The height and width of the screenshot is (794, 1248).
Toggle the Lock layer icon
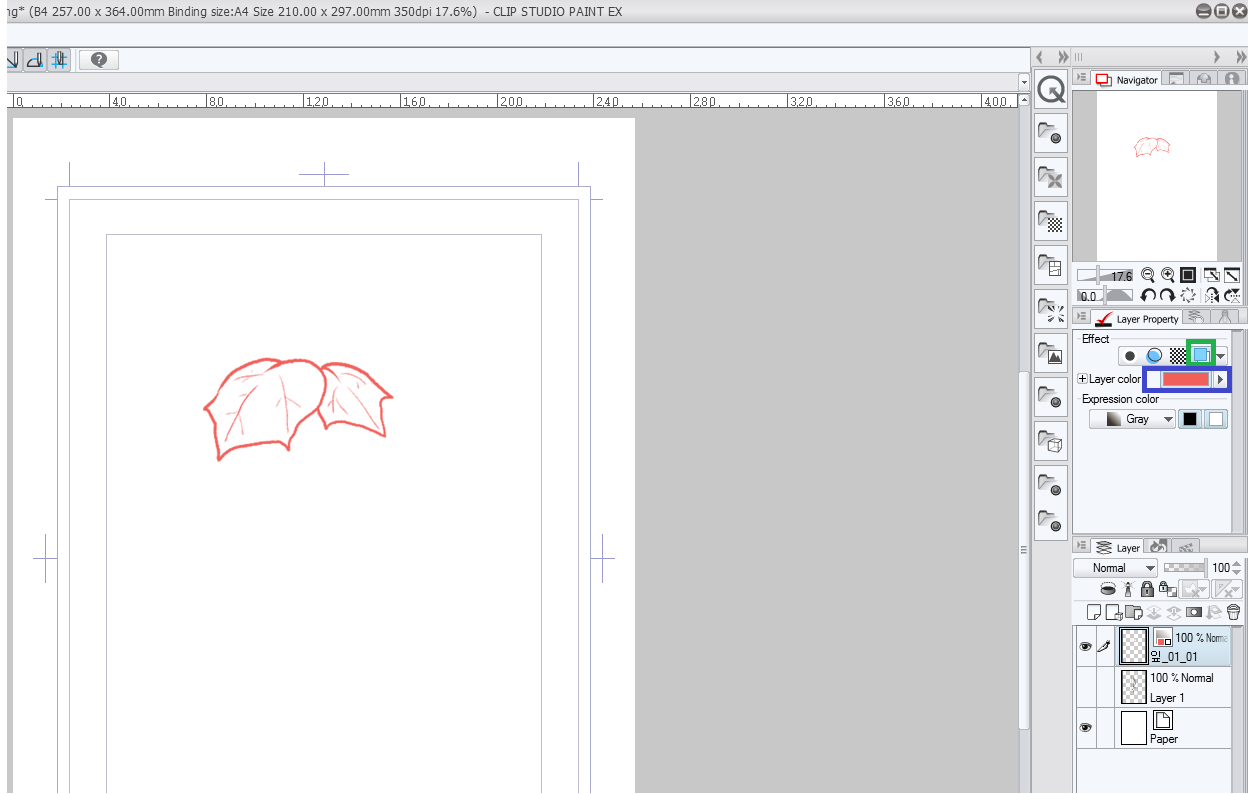pyautogui.click(x=1146, y=590)
